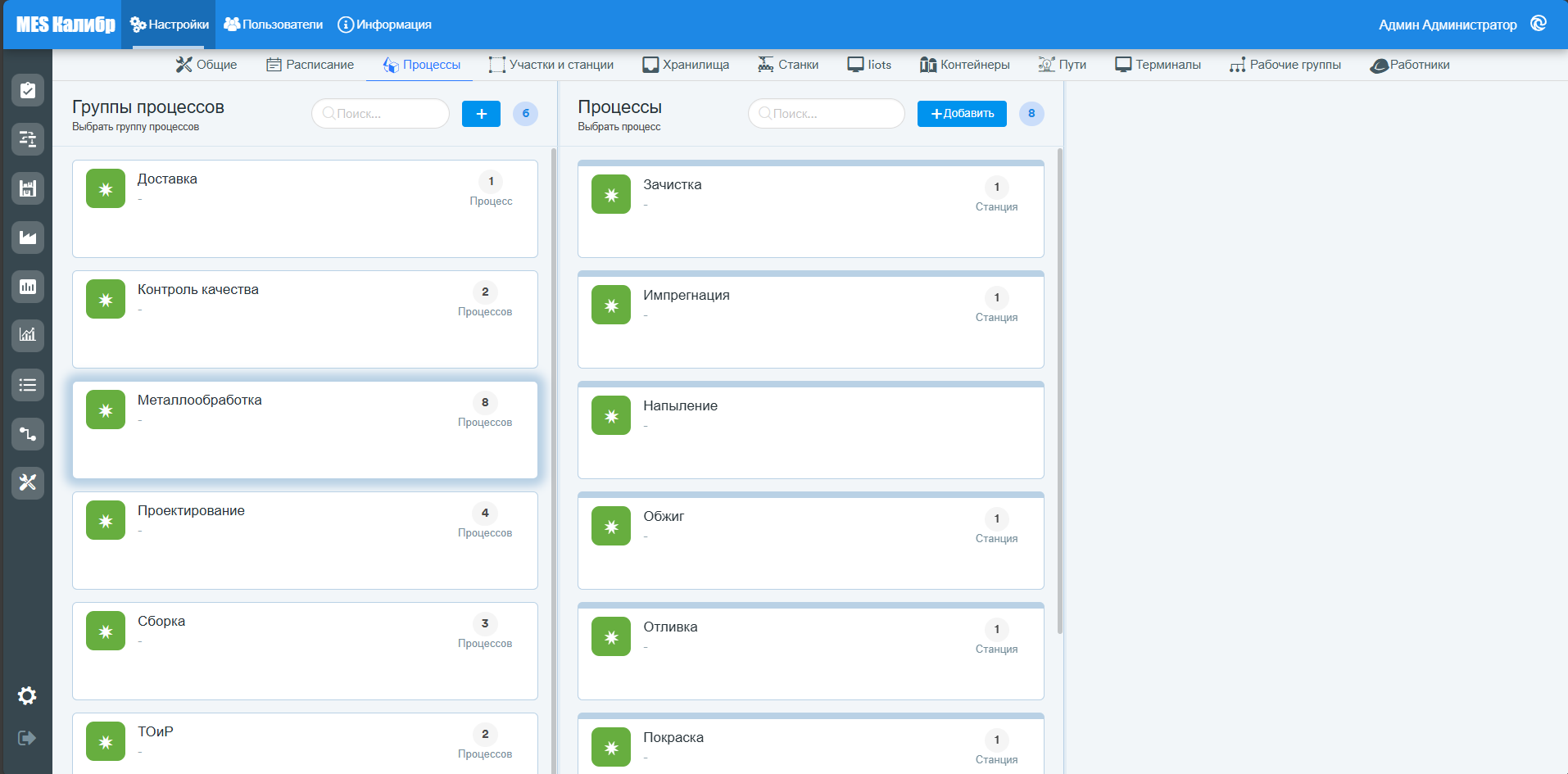This screenshot has width=1568, height=774.
Task: Focus the search field in Процессы panel
Action: click(826, 114)
